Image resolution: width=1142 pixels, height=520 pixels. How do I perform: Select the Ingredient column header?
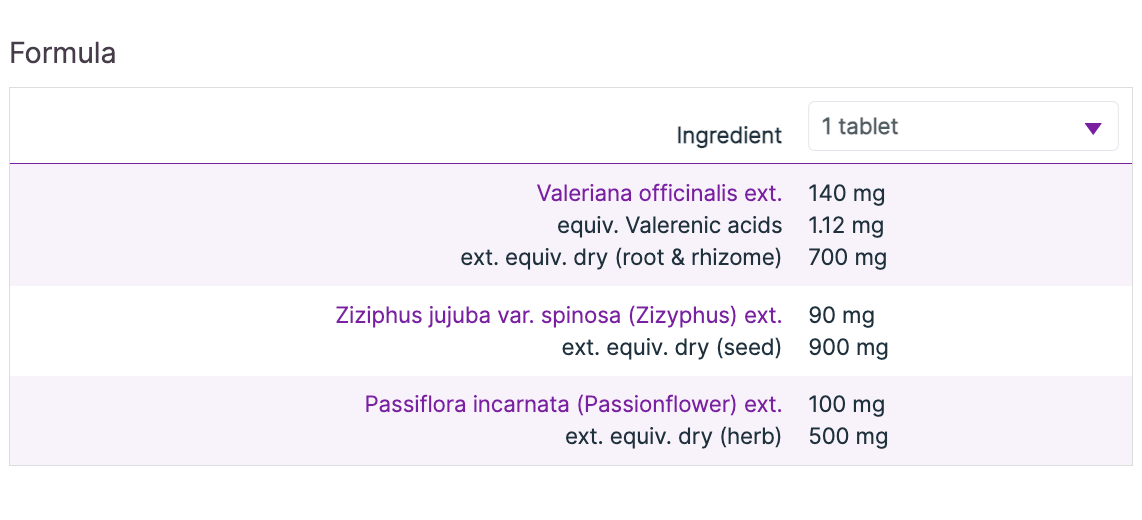[x=729, y=135]
